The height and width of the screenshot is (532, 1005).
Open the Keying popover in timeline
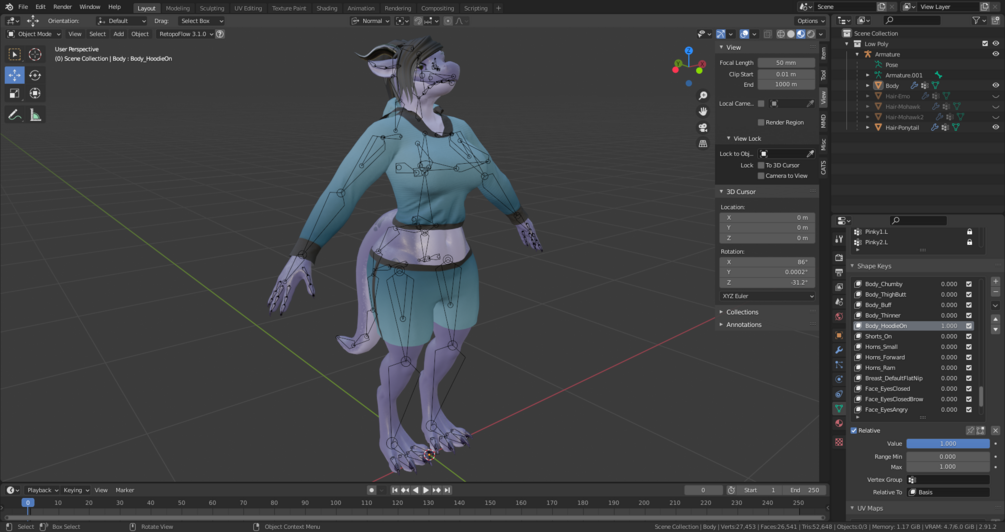(x=76, y=490)
